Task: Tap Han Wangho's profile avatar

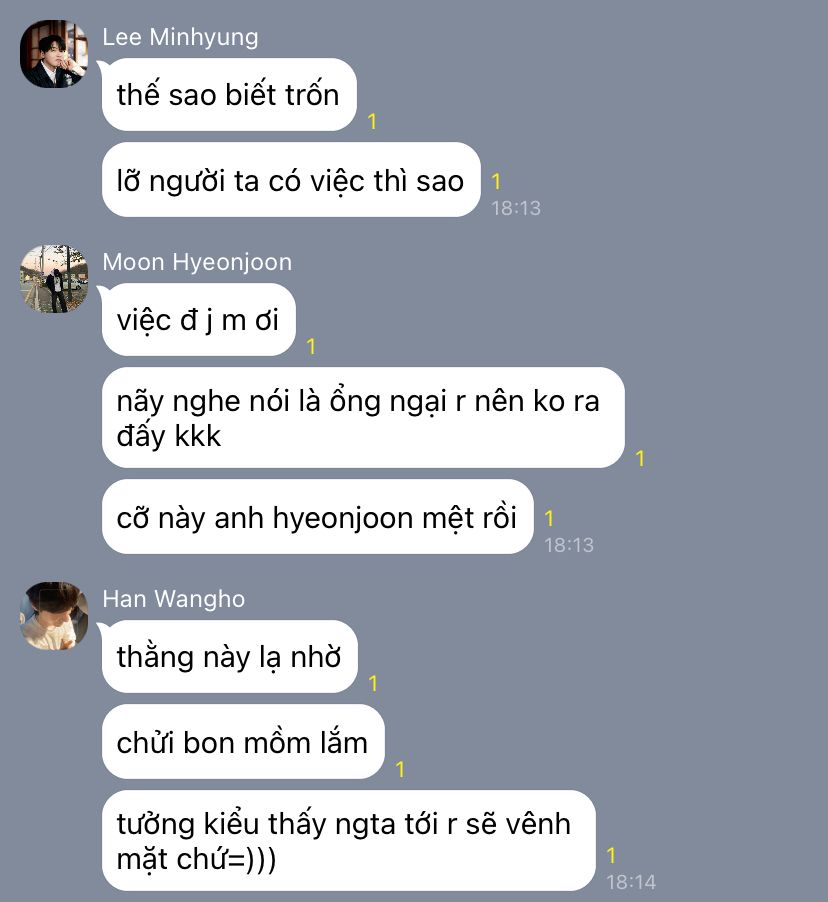Action: click(x=54, y=616)
